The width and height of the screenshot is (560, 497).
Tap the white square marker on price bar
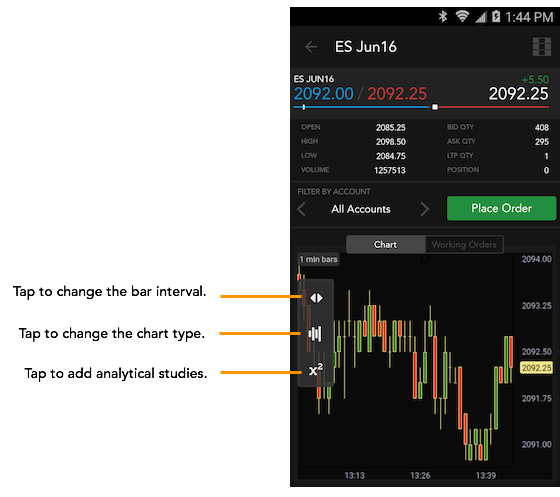point(435,107)
